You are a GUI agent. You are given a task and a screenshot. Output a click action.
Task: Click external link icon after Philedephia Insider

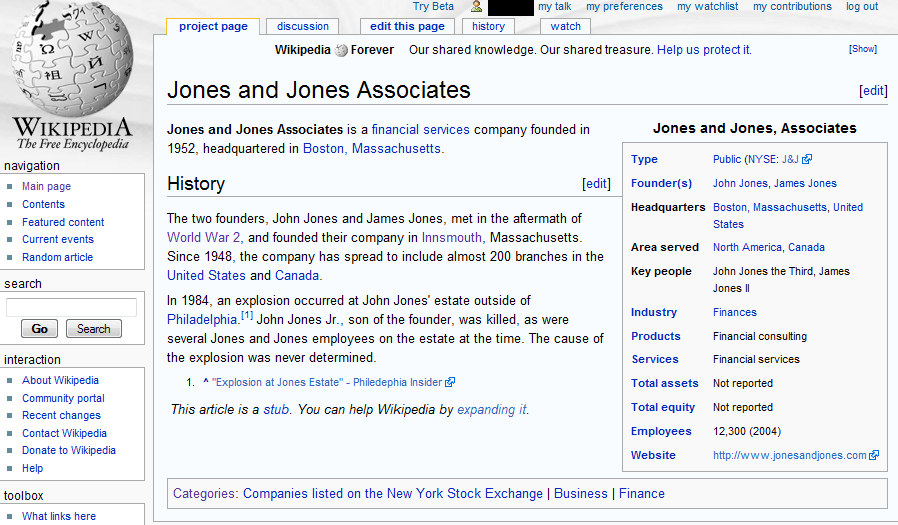click(x=450, y=382)
